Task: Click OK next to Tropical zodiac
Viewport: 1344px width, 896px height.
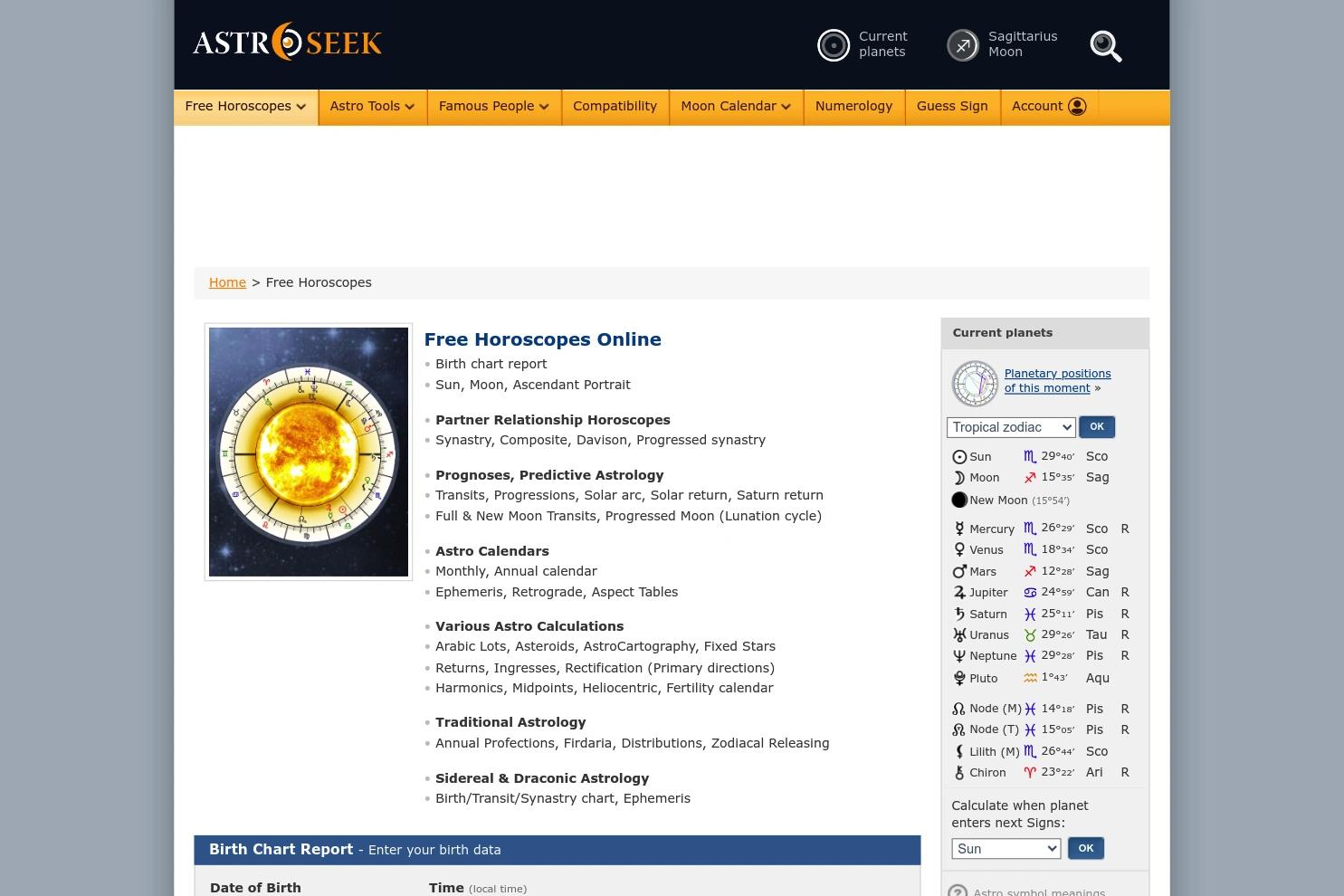Action: [x=1096, y=427]
